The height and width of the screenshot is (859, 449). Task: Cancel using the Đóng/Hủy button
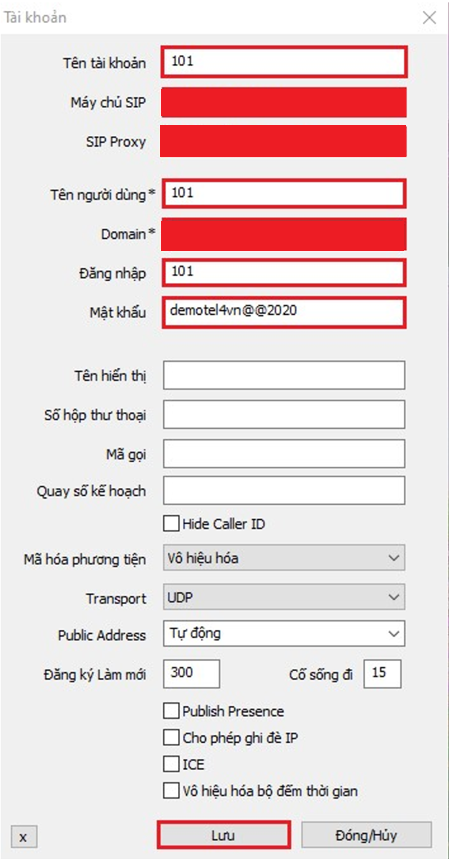click(366, 836)
